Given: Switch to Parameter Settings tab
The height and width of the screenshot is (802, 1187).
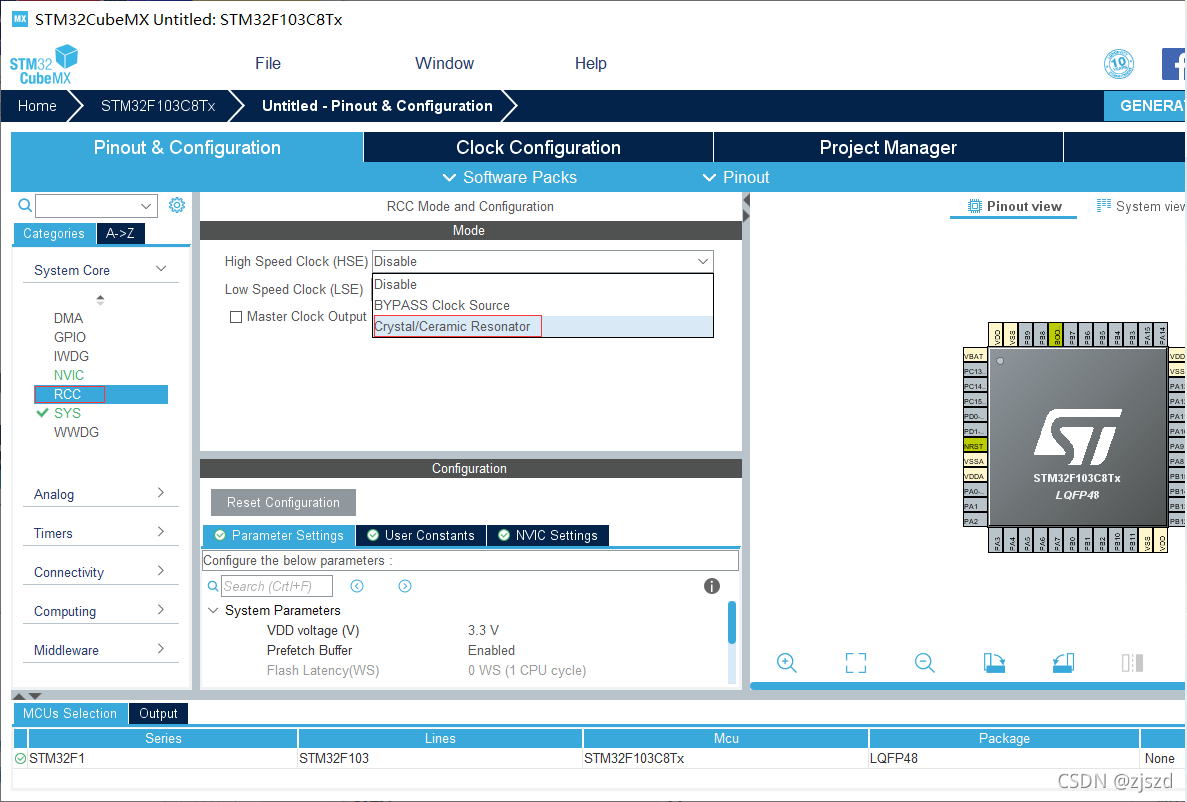Looking at the screenshot, I should pyautogui.click(x=279, y=535).
